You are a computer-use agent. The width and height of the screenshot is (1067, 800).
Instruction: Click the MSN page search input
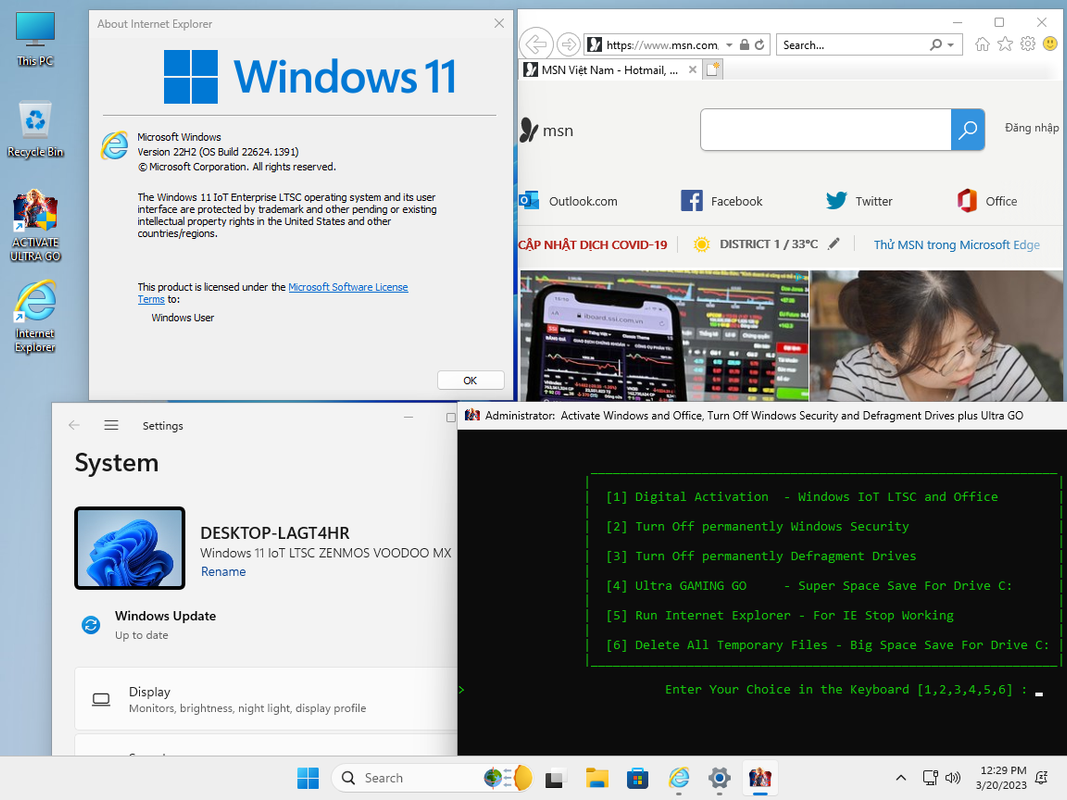click(x=825, y=129)
